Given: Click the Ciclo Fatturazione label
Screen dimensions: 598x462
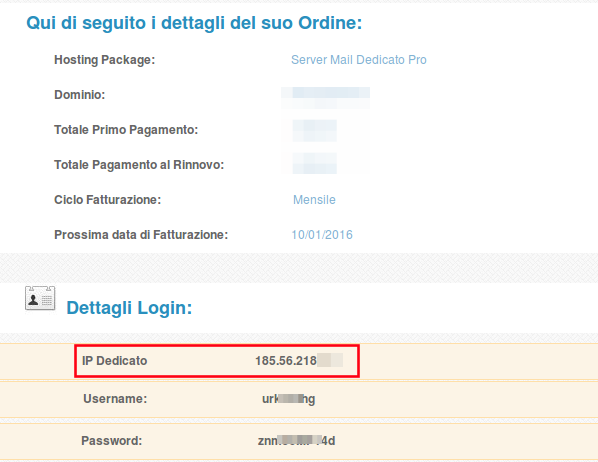Looking at the screenshot, I should [108, 200].
